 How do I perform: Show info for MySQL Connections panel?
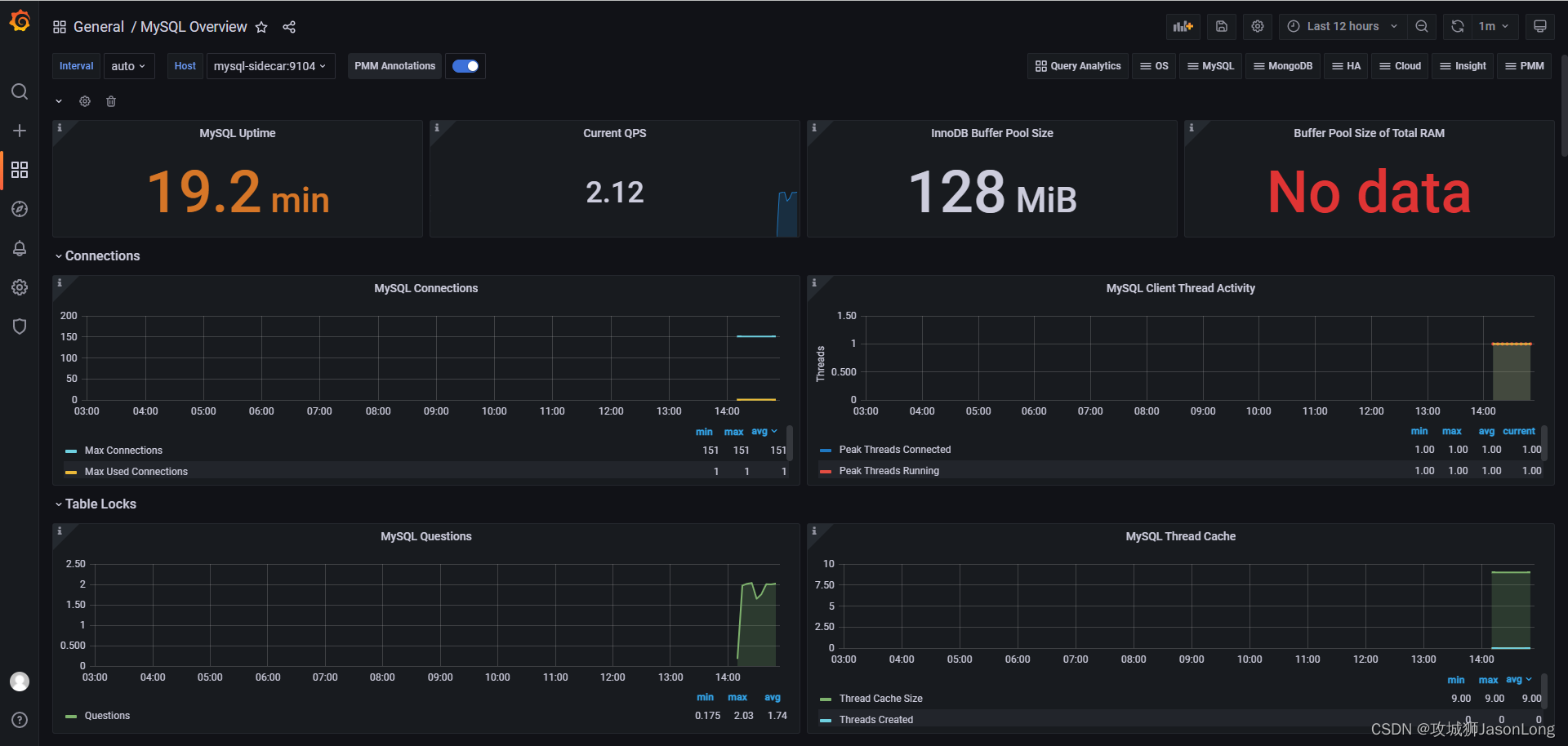pos(60,282)
